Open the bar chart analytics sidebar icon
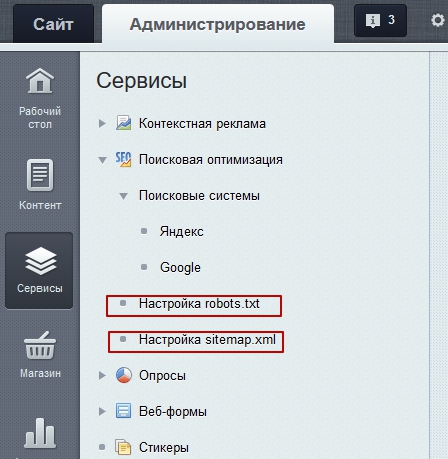This screenshot has width=448, height=459. click(x=40, y=433)
